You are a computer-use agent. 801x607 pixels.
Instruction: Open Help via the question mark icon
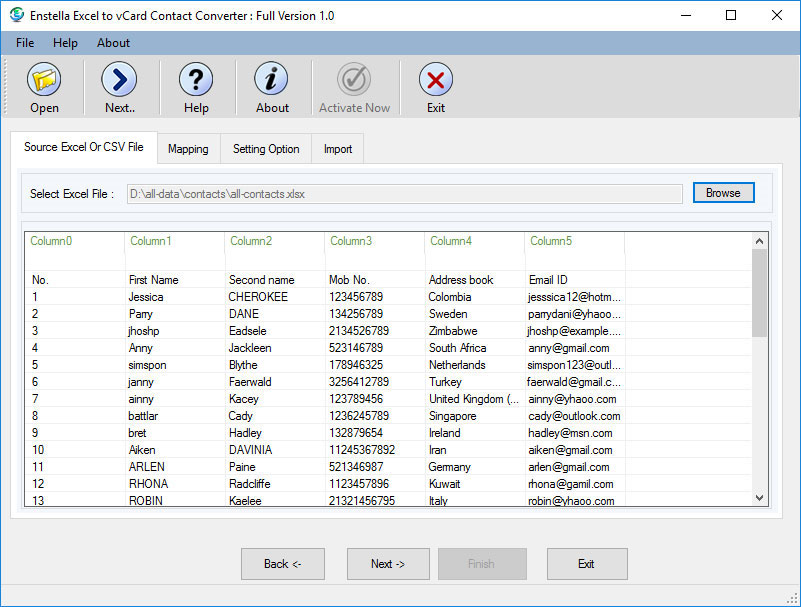pos(196,80)
